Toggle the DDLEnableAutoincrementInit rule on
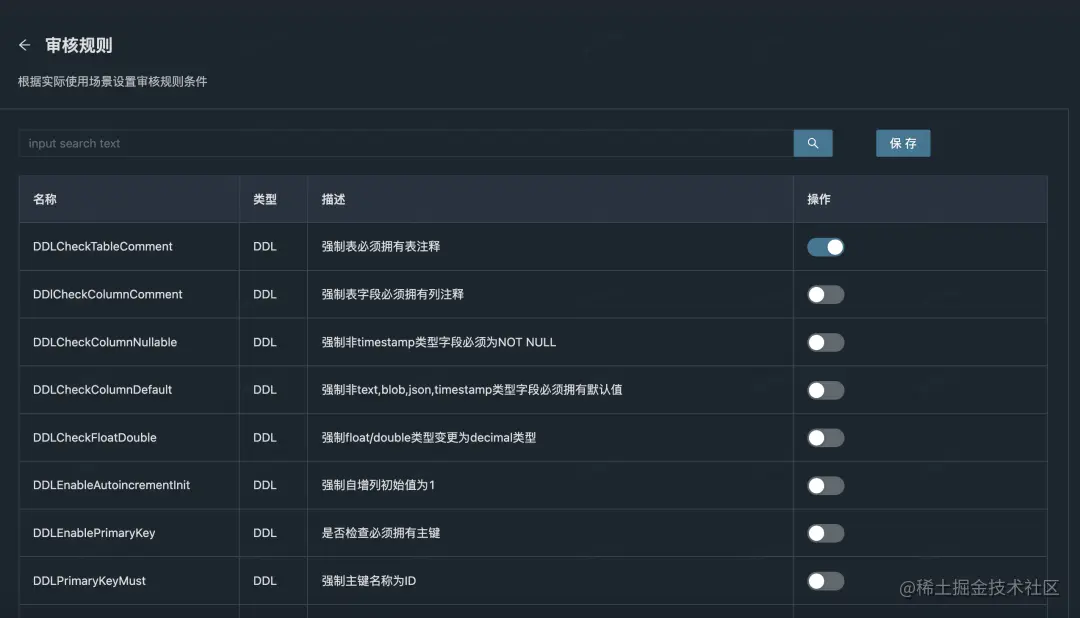This screenshot has width=1080, height=618. click(x=825, y=485)
